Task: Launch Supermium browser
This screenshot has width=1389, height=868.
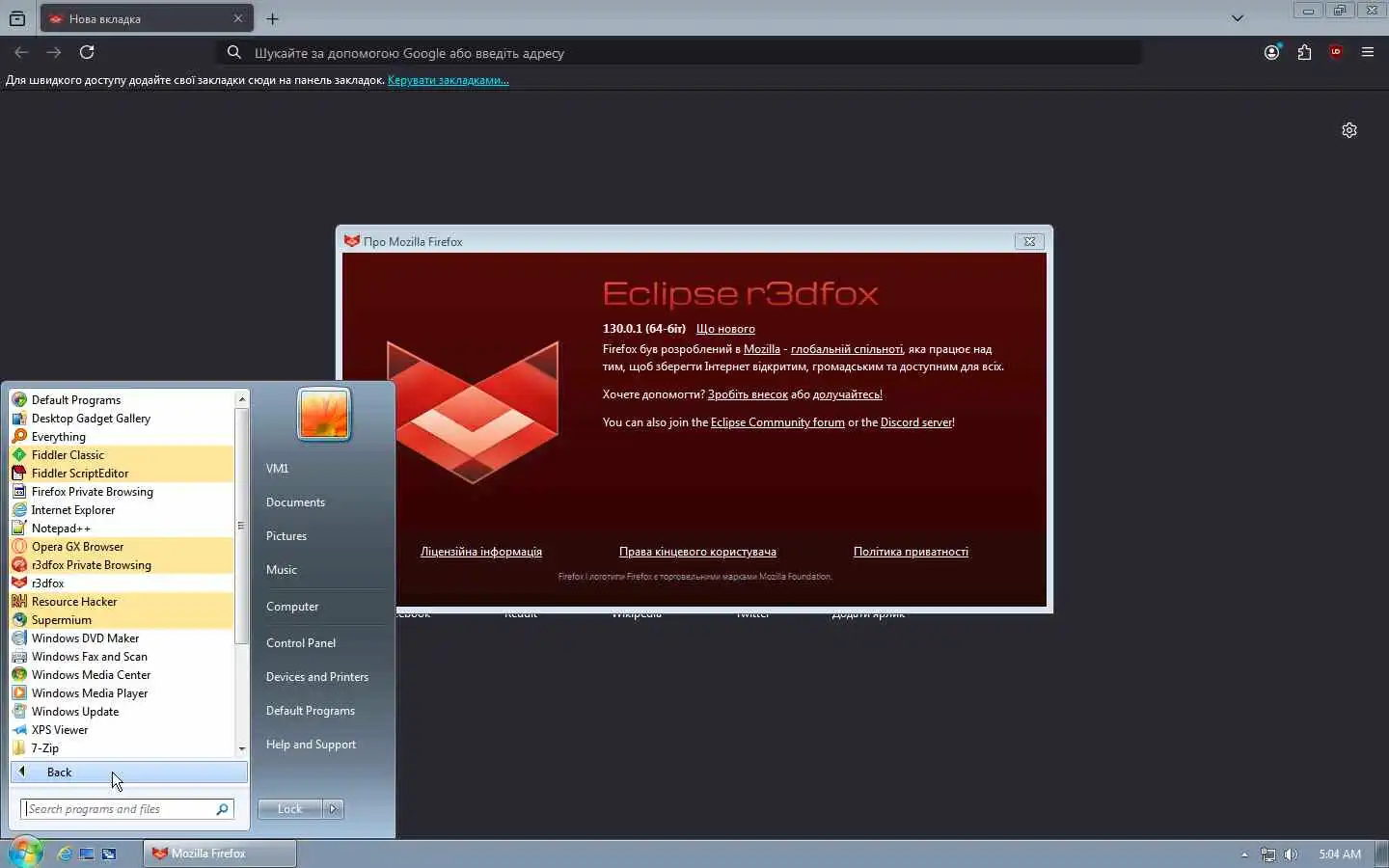Action: point(122,620)
